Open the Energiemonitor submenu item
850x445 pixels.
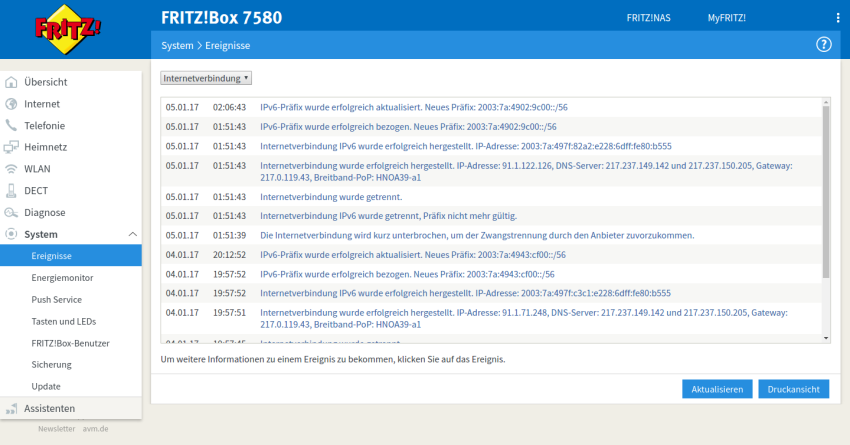(62, 278)
